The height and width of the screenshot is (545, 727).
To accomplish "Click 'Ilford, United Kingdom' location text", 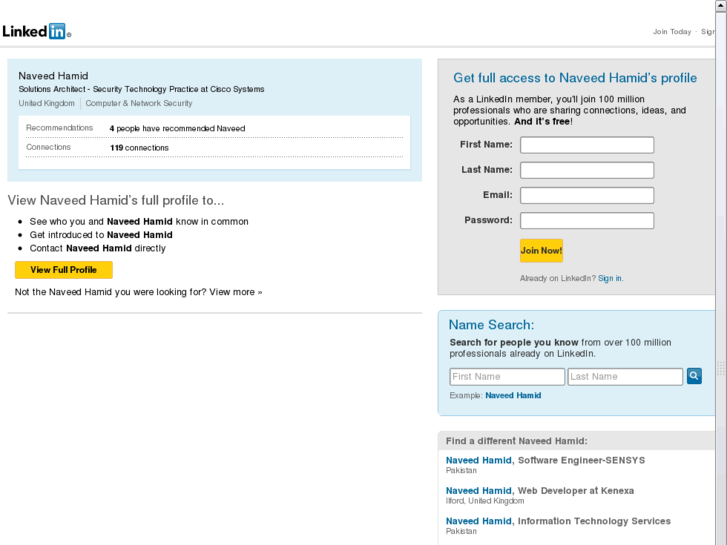I will (485, 501).
